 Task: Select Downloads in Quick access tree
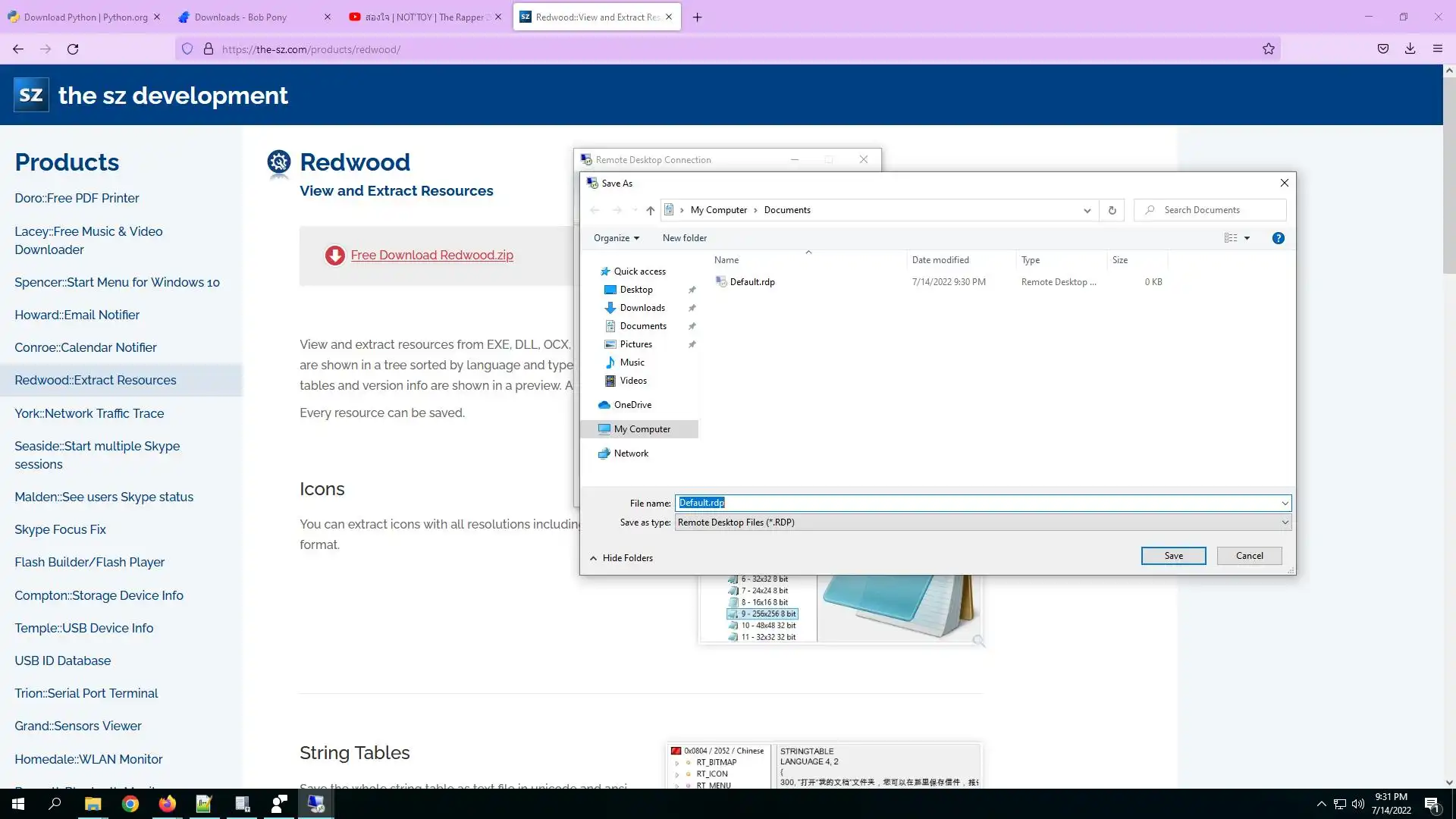click(x=642, y=308)
